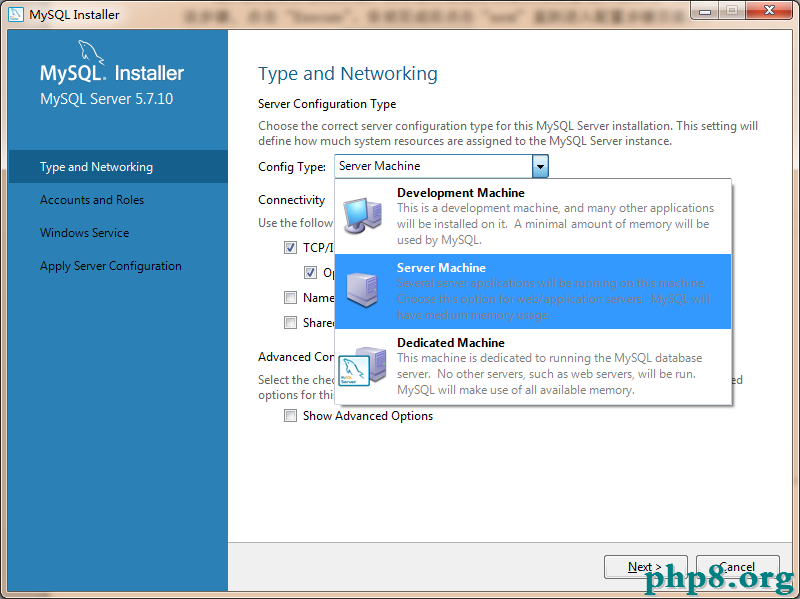Choose Dedicated Machine from the list
The image size is (800, 599).
[533, 366]
